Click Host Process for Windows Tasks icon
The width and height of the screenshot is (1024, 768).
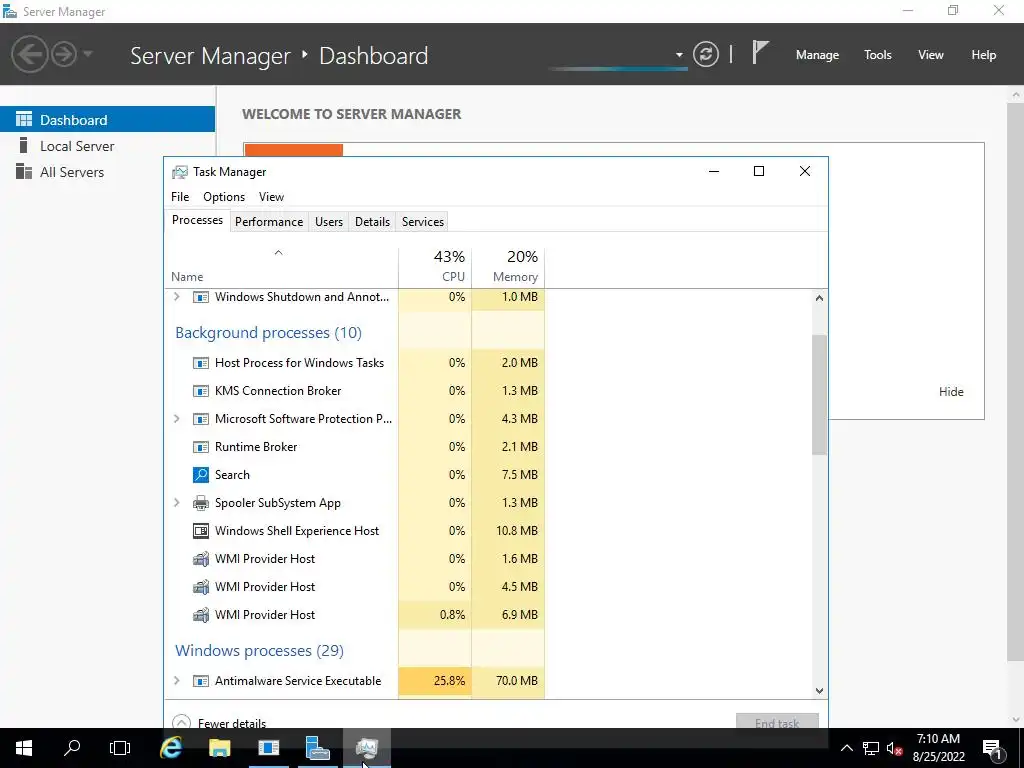200,363
